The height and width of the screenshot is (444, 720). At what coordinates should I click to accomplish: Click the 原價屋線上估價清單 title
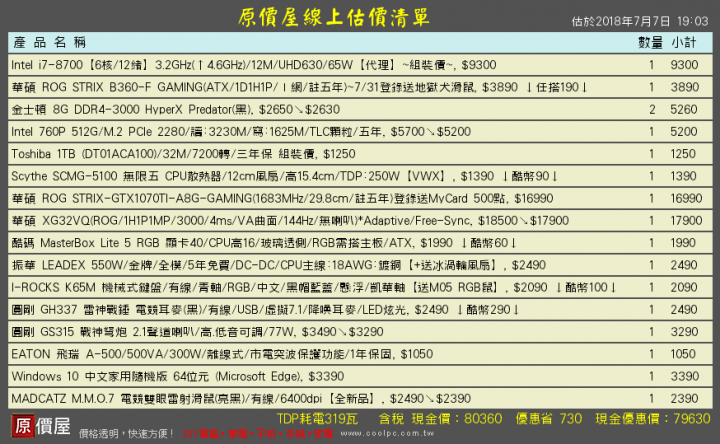[x=334, y=17]
